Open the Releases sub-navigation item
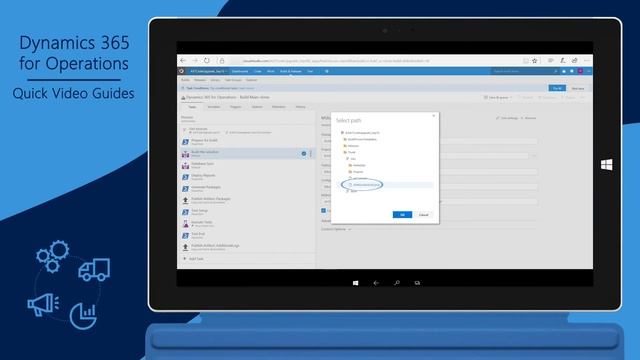Image resolution: width=640 pixels, height=360 pixels. pos(200,80)
